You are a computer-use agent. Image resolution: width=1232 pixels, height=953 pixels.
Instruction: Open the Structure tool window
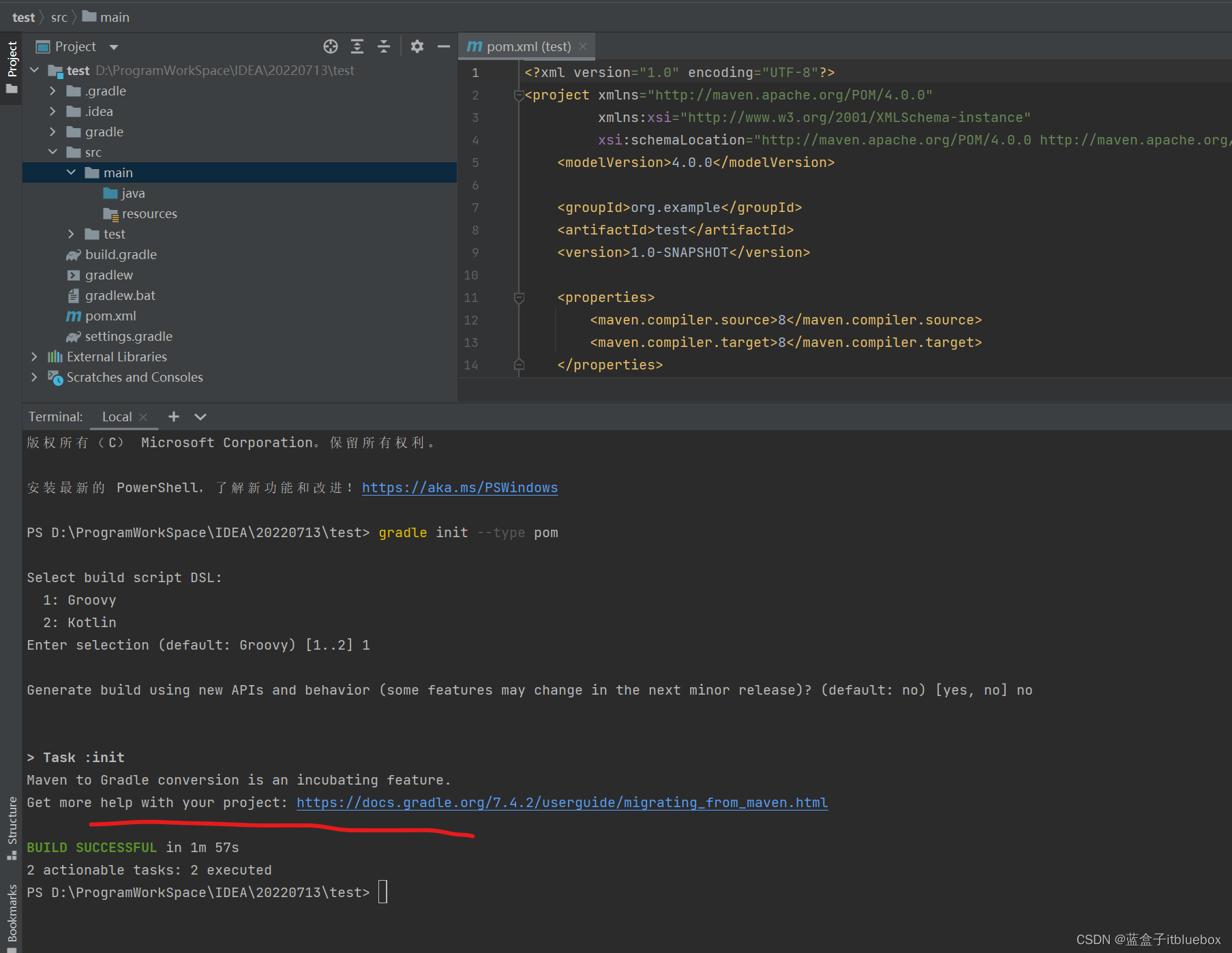point(12,828)
